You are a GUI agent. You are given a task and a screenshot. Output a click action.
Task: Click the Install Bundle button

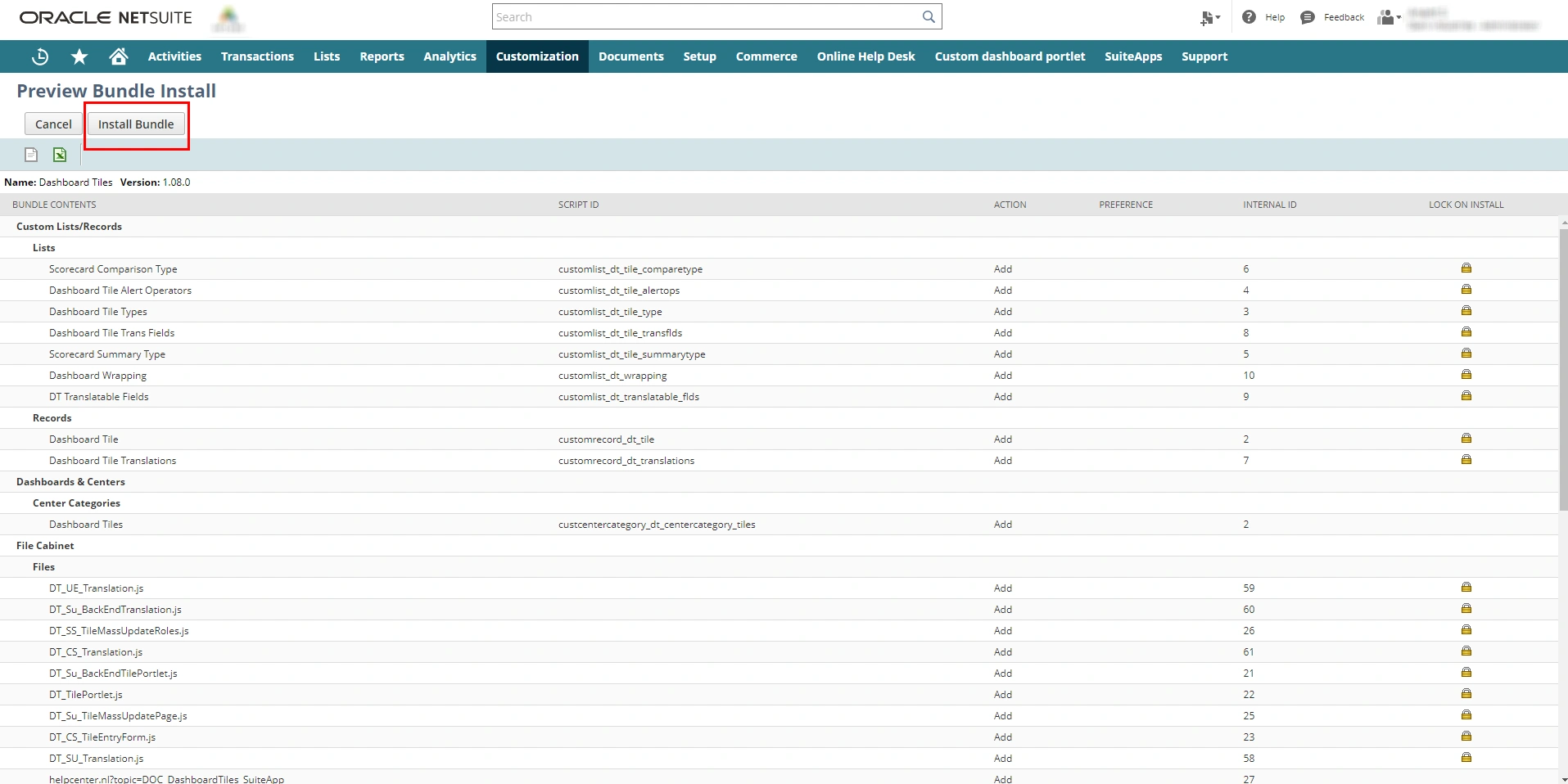point(136,124)
